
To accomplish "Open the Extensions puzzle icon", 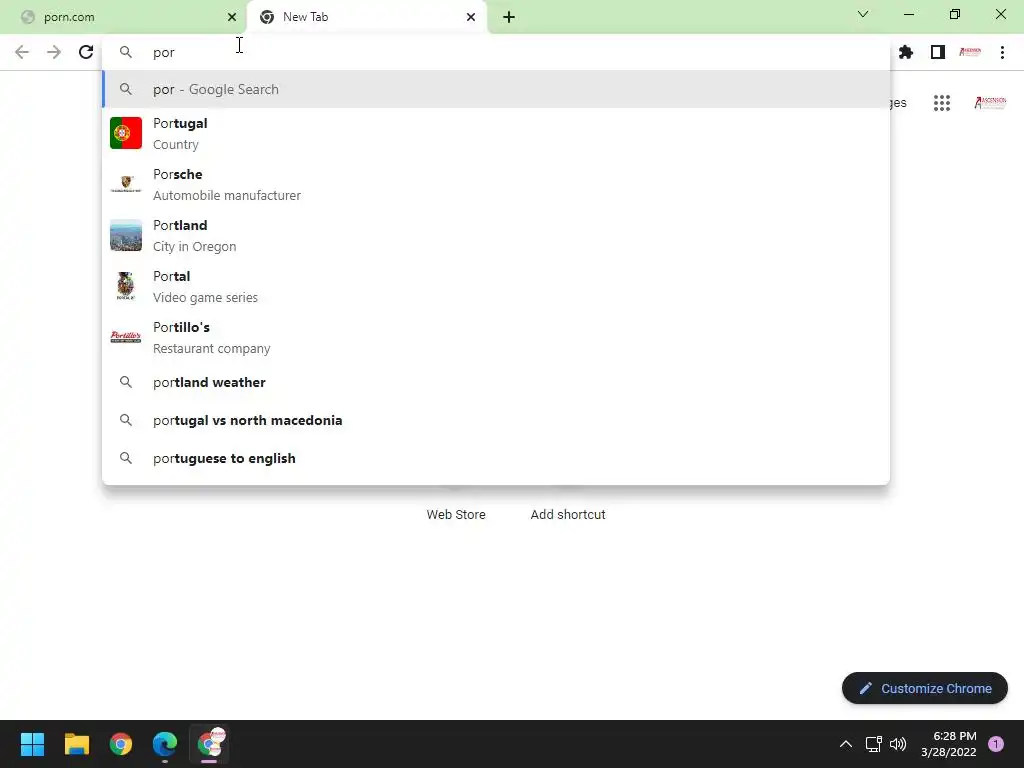I will tap(906, 52).
